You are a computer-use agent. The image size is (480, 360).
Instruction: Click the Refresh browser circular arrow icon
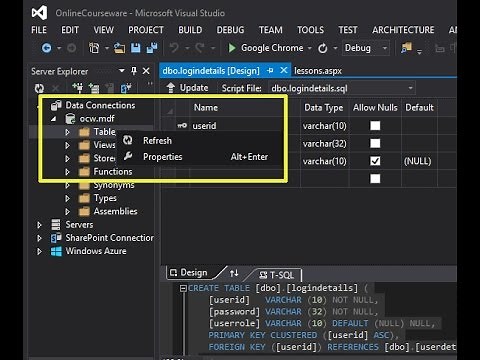click(x=322, y=48)
